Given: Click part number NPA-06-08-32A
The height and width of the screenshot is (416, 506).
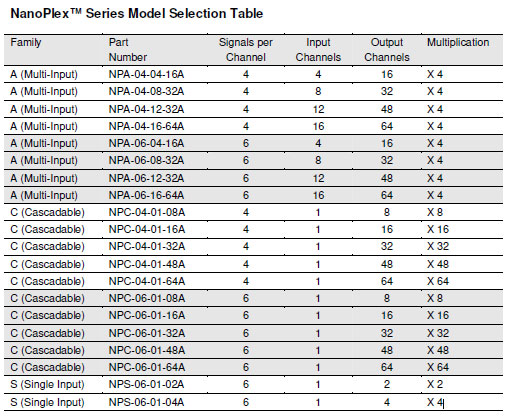Looking at the screenshot, I should coord(146,160).
